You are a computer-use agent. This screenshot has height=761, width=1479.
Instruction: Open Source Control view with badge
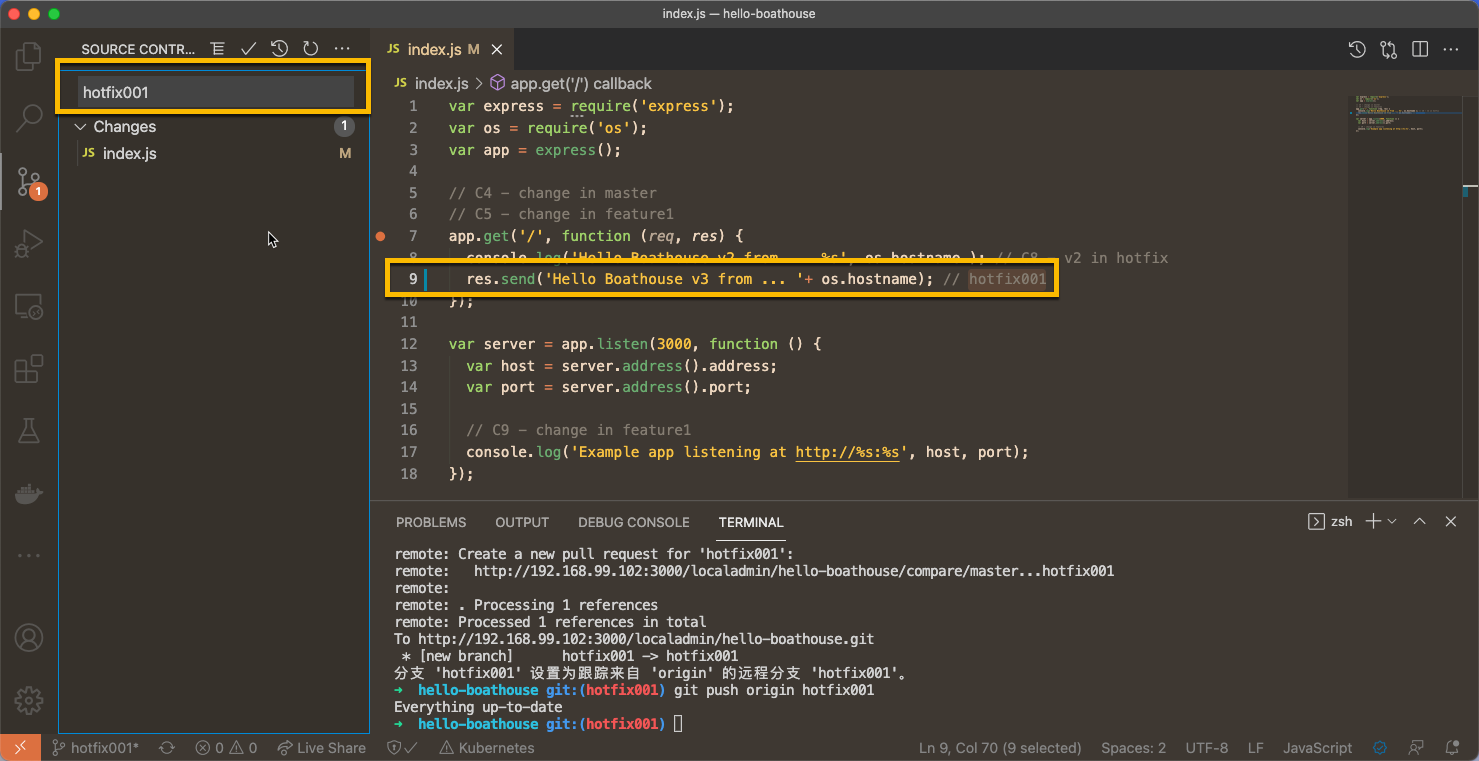click(x=29, y=181)
